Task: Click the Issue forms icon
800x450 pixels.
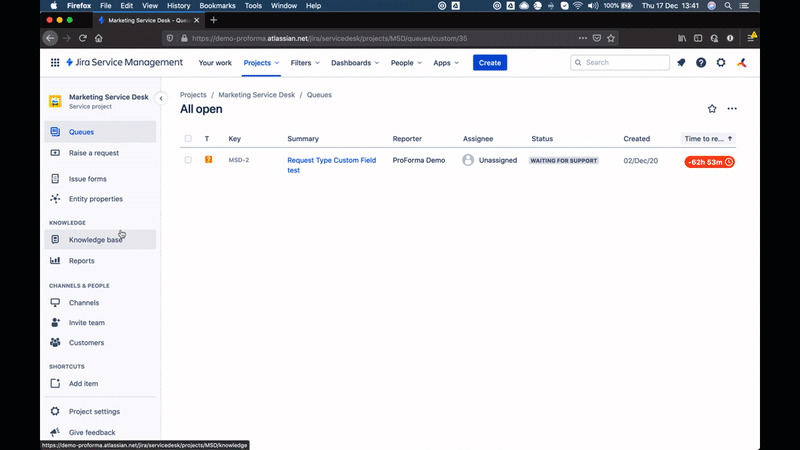Action: point(55,179)
